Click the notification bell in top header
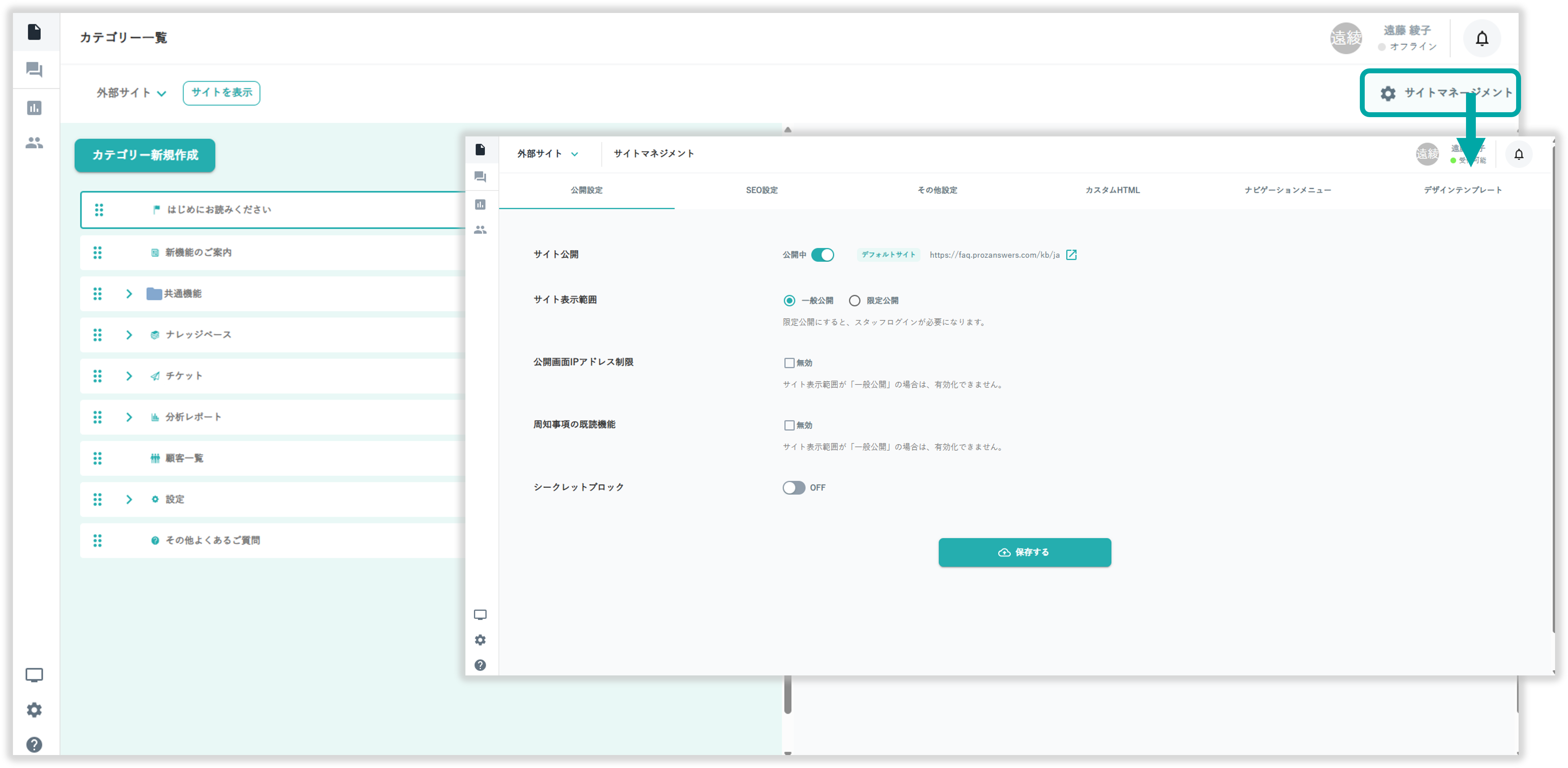 point(1481,38)
